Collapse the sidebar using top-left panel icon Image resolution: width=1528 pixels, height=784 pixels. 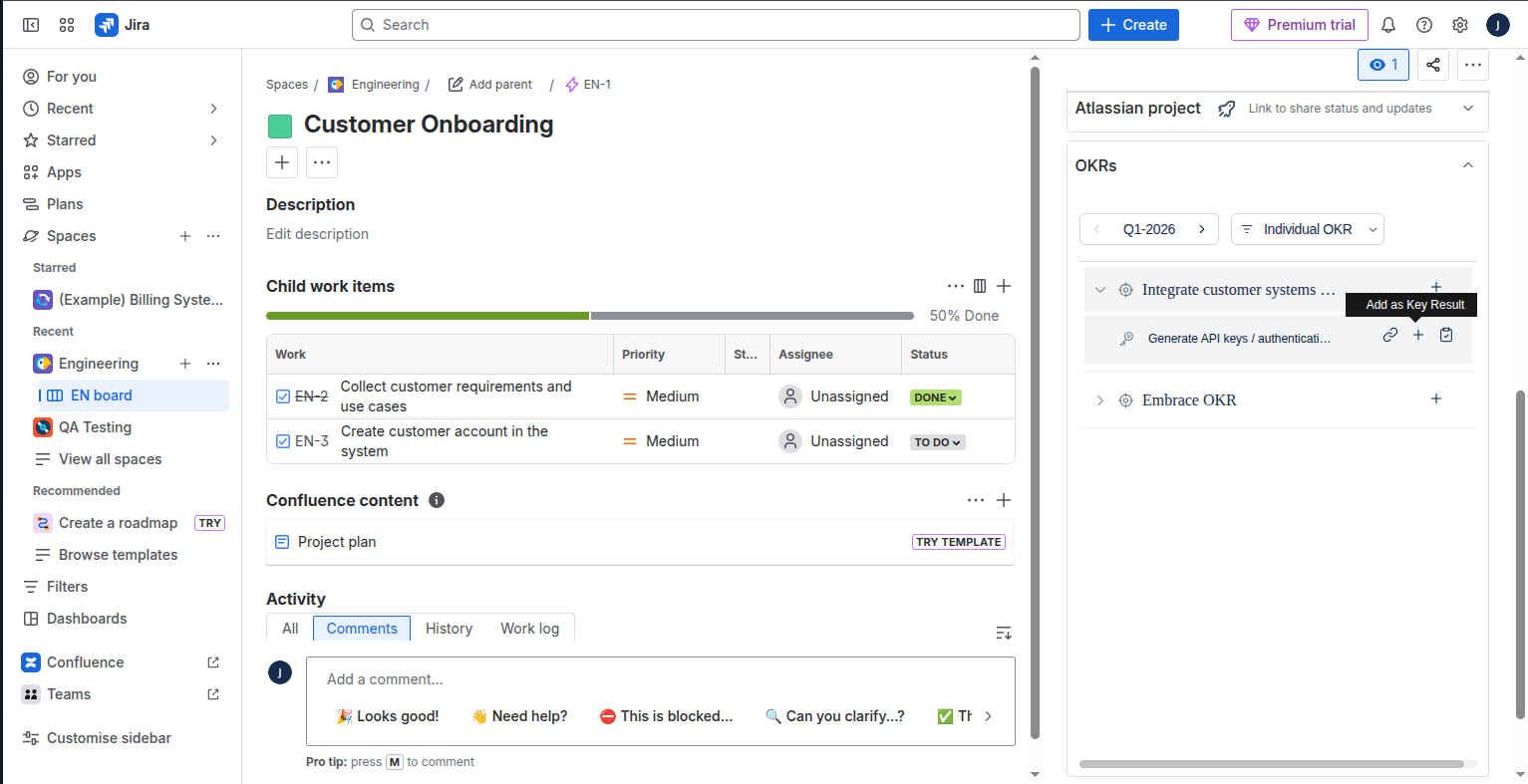(31, 25)
